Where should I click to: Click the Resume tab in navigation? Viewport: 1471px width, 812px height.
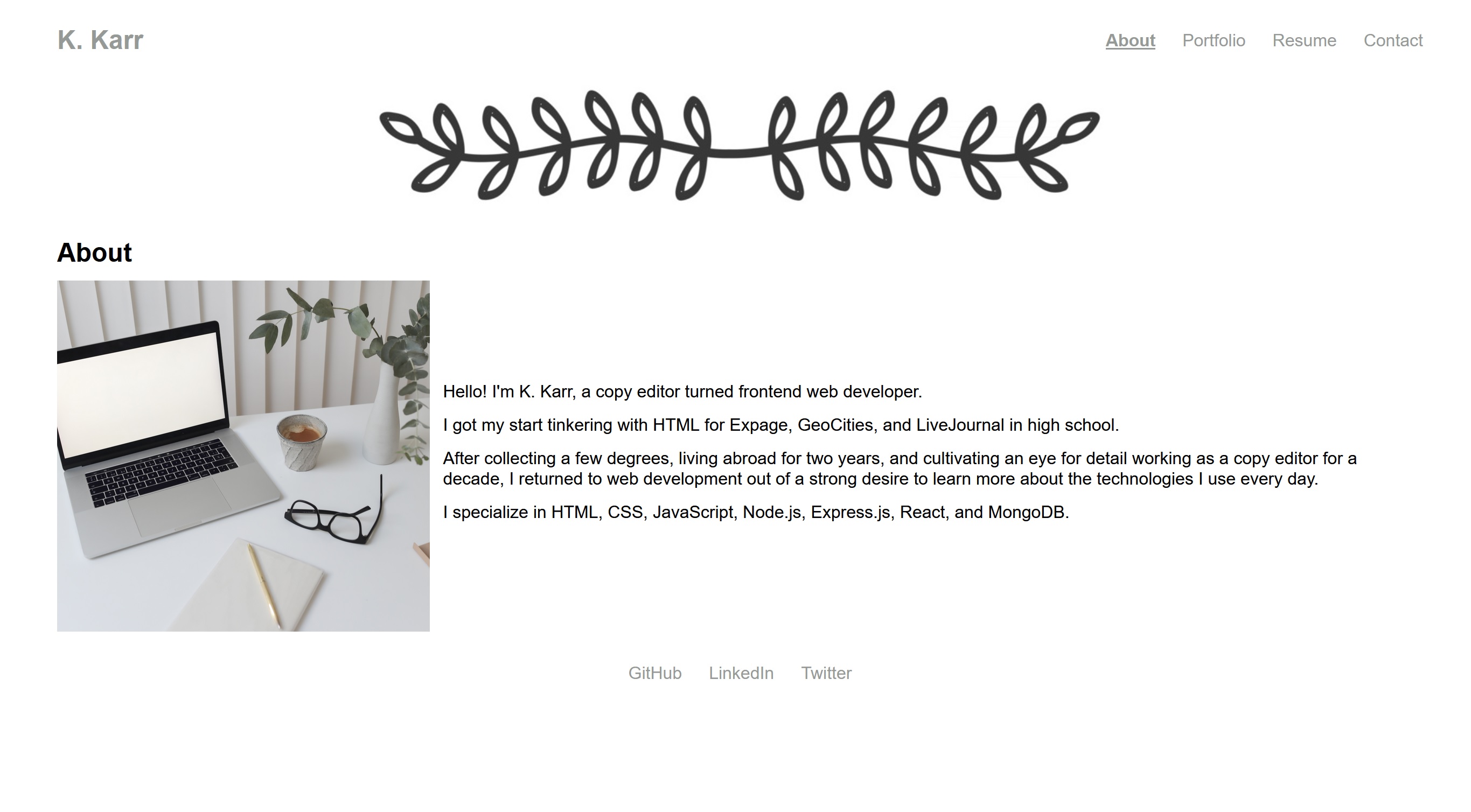1304,40
